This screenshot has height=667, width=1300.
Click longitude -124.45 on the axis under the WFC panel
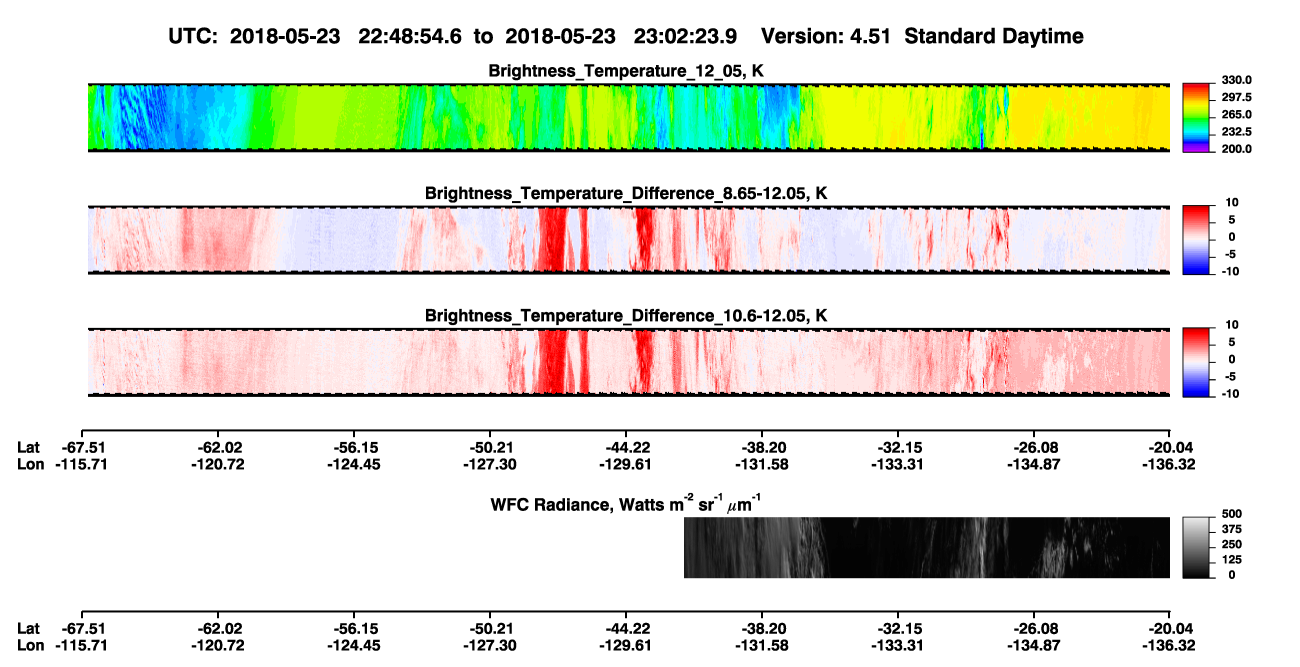[x=355, y=644]
